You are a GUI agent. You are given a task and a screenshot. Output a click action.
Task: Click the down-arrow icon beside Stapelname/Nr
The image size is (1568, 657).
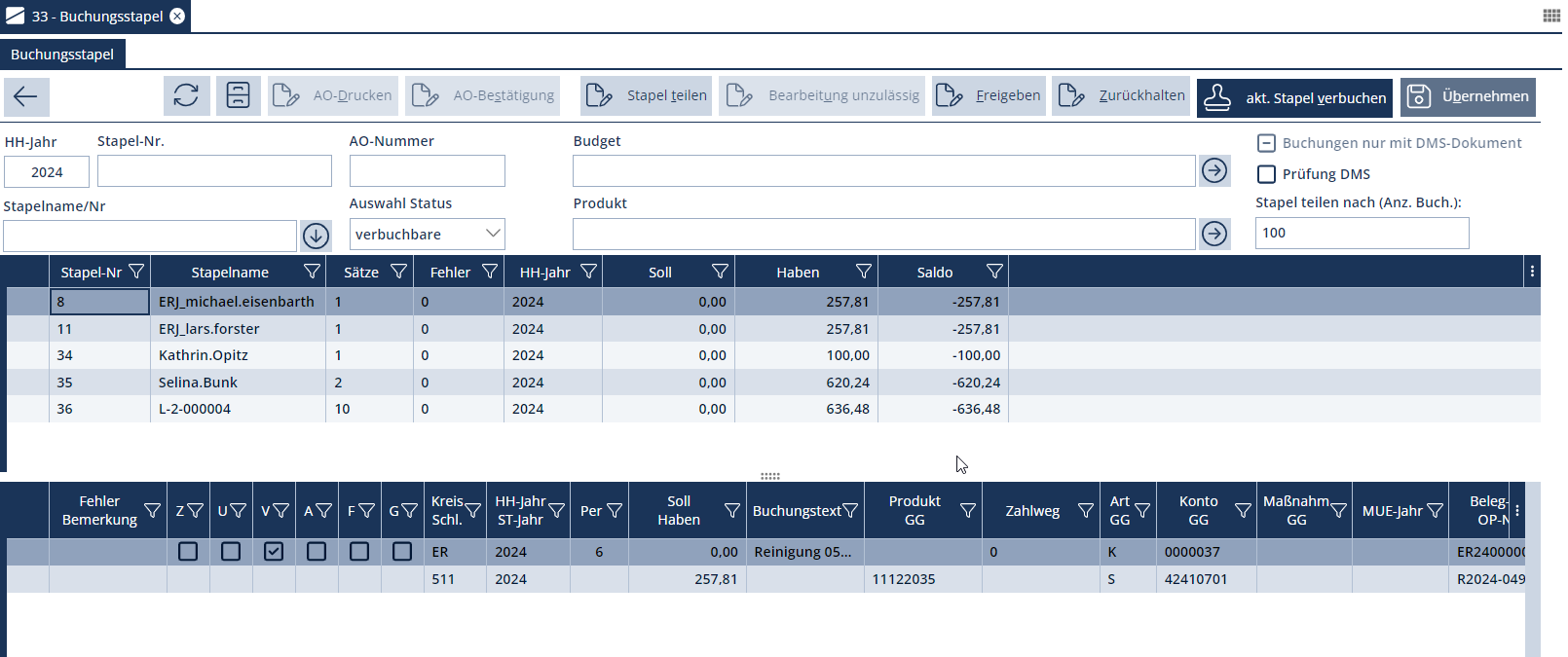point(316,236)
